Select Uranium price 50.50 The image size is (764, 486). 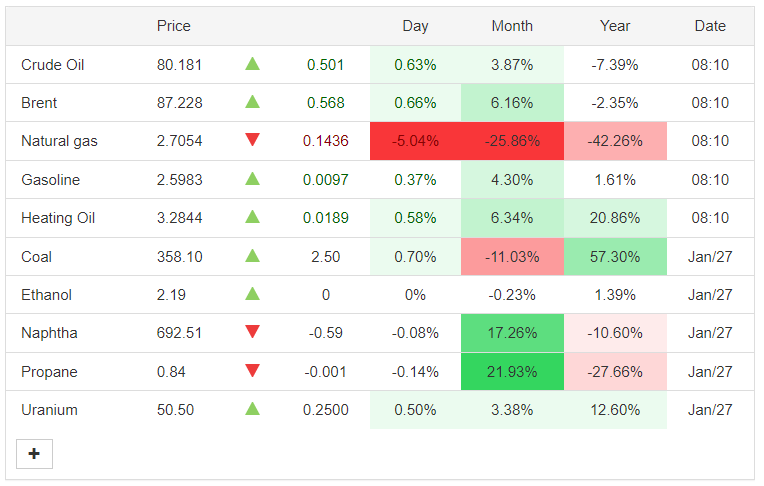tap(175, 410)
